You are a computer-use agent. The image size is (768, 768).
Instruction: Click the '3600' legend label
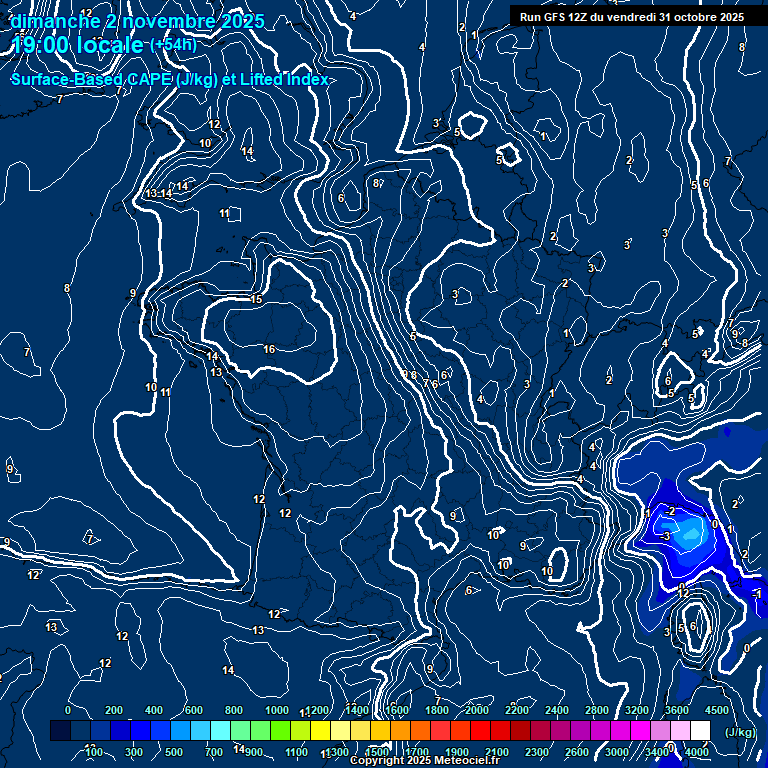tap(677, 710)
